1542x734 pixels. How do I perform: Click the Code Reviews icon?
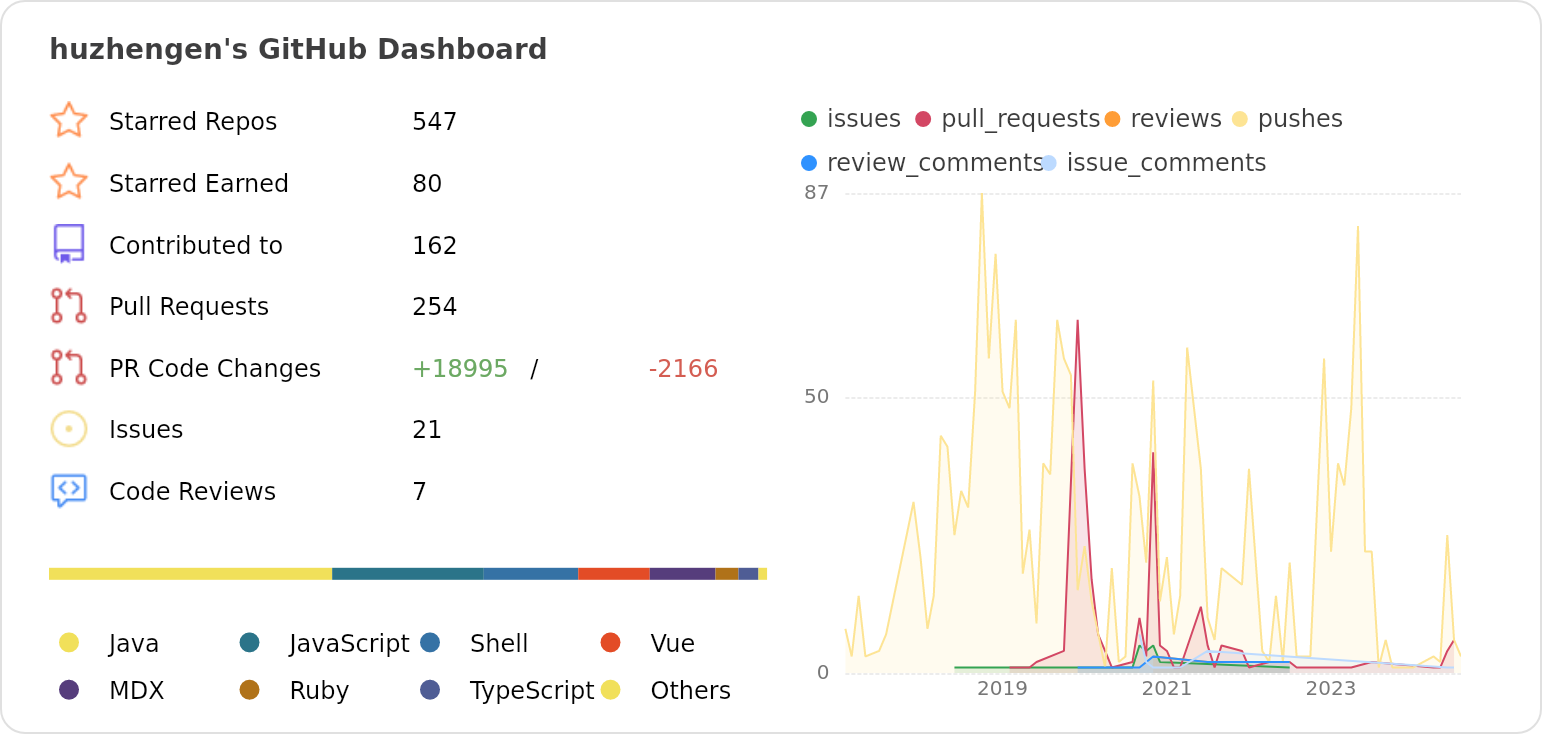[x=69, y=491]
